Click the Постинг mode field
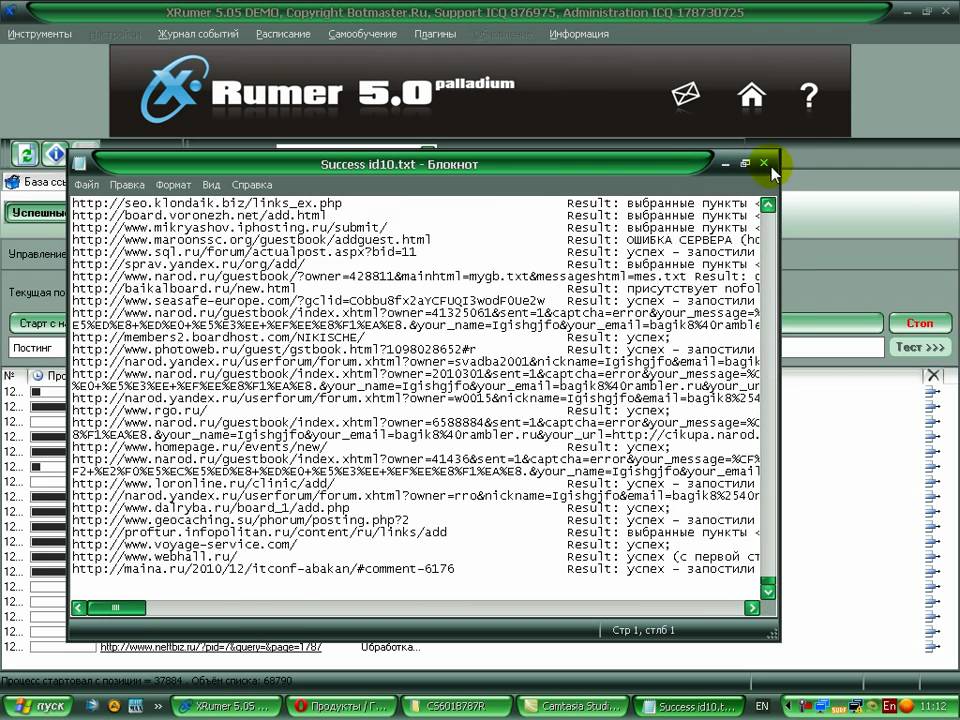Viewport: 960px width, 720px height. [38, 348]
